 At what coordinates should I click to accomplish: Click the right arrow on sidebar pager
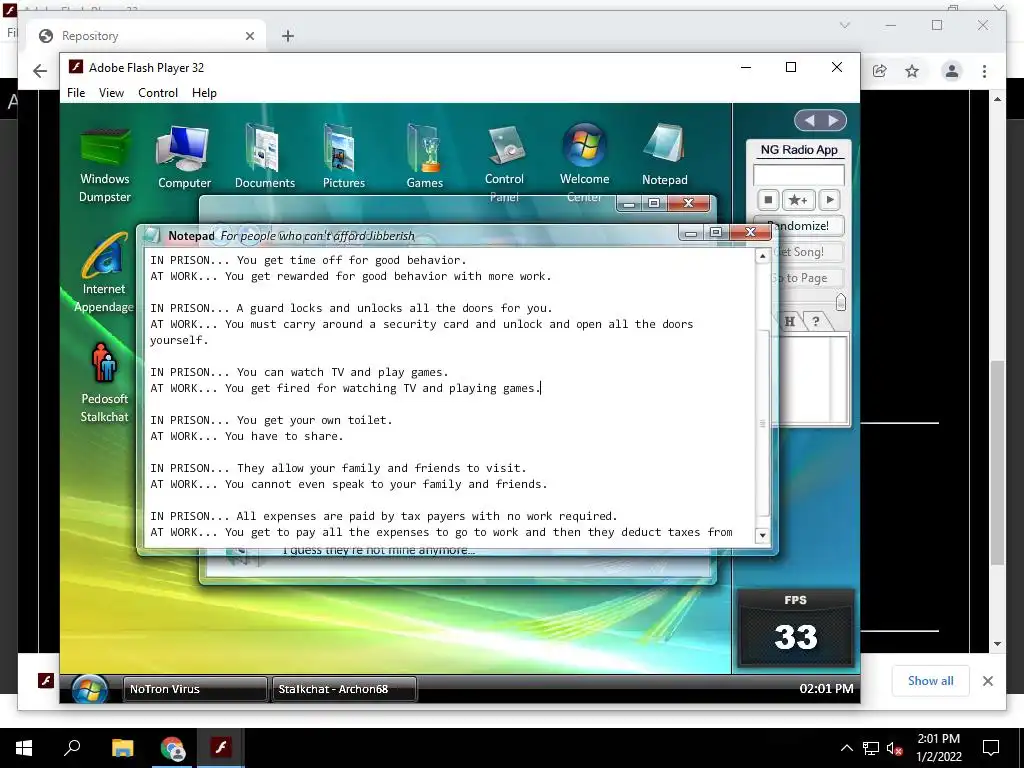coord(833,120)
